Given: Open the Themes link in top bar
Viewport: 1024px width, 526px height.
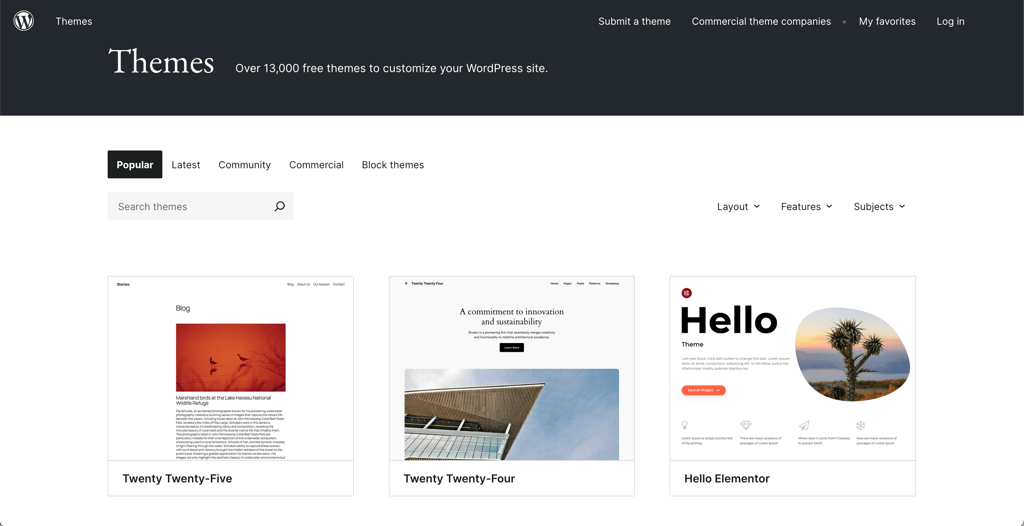Looking at the screenshot, I should click(x=74, y=22).
